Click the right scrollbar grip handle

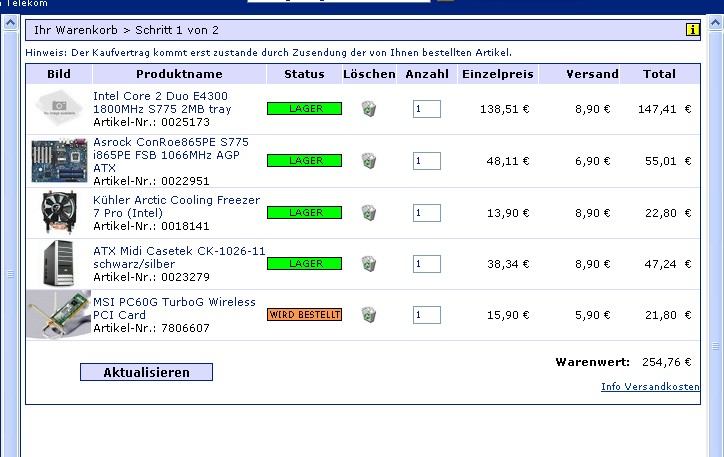pos(716,346)
